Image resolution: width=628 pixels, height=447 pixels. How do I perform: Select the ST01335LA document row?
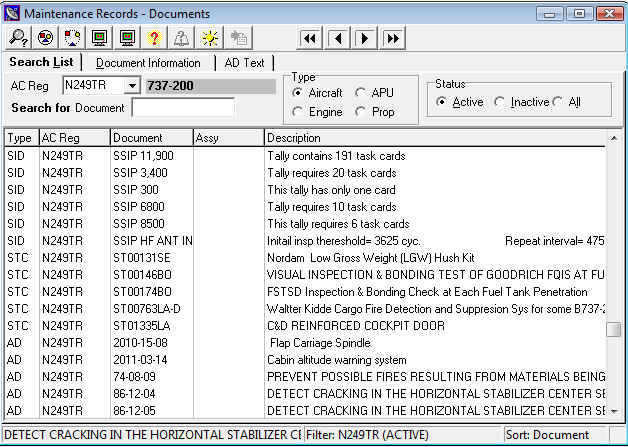[305, 326]
